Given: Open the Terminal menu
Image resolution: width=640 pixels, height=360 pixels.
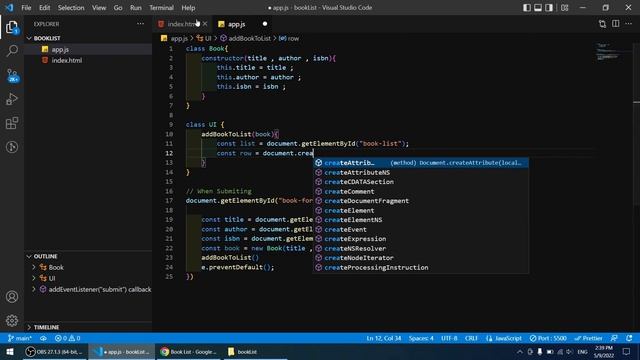Looking at the screenshot, I should tap(161, 7).
